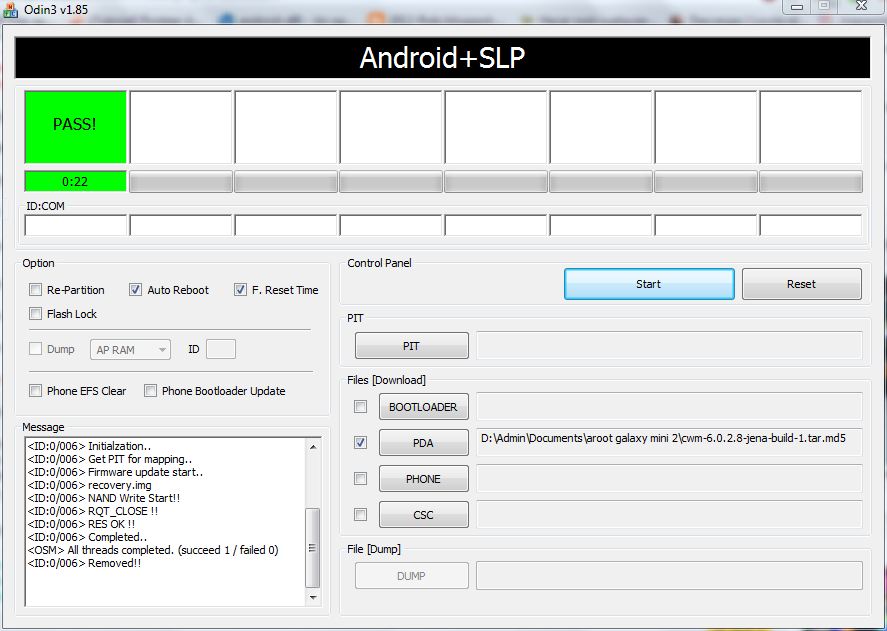The image size is (887, 631).
Task: Click the PDA browse button
Action: (x=424, y=443)
